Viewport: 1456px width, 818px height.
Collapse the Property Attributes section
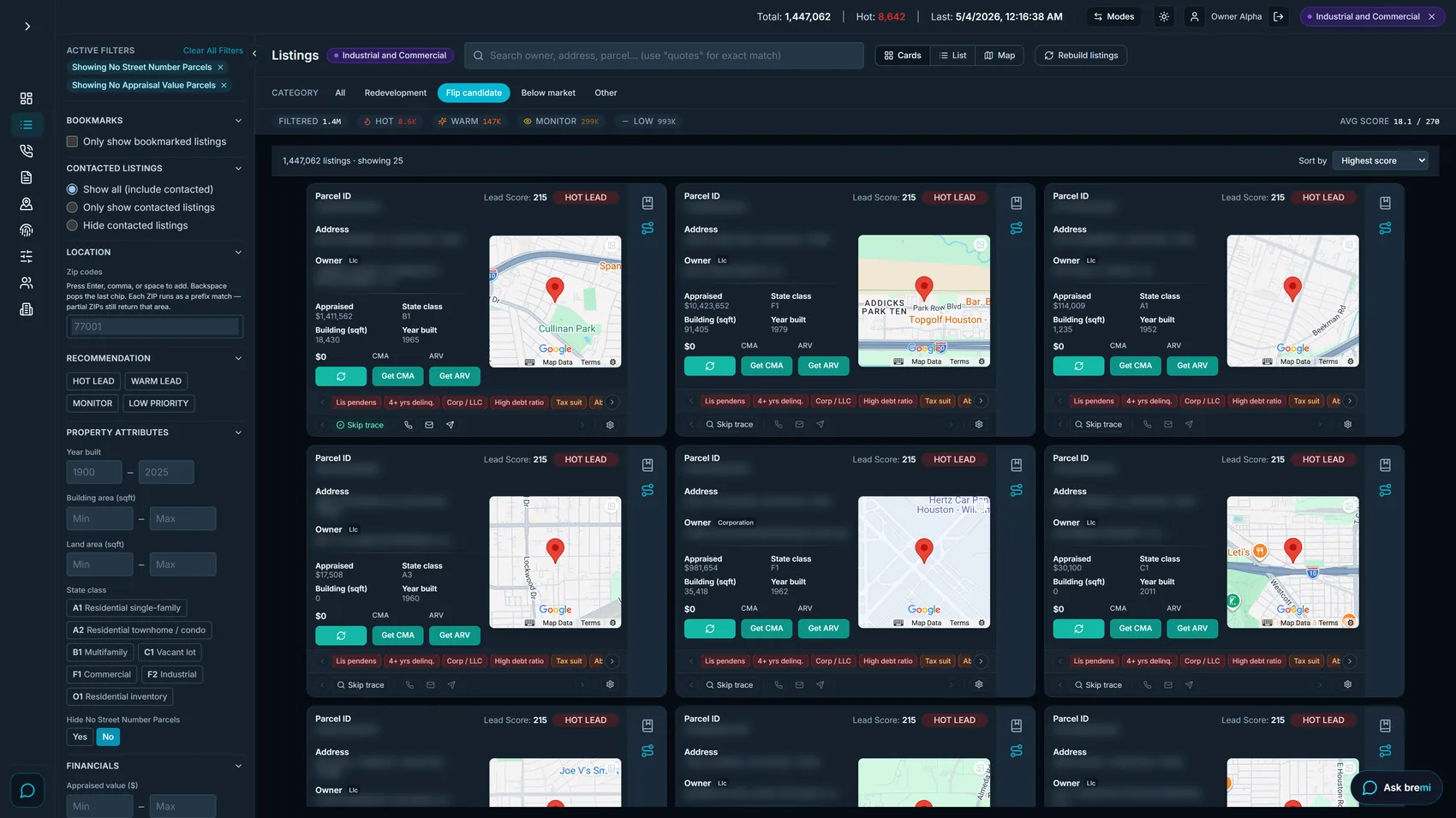(238, 433)
